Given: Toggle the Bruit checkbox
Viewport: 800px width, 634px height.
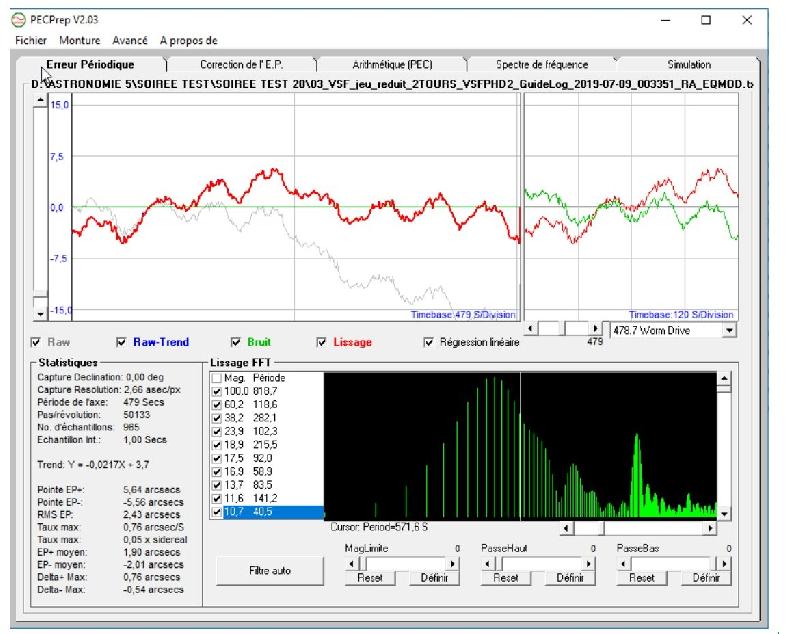Looking at the screenshot, I should (x=236, y=342).
